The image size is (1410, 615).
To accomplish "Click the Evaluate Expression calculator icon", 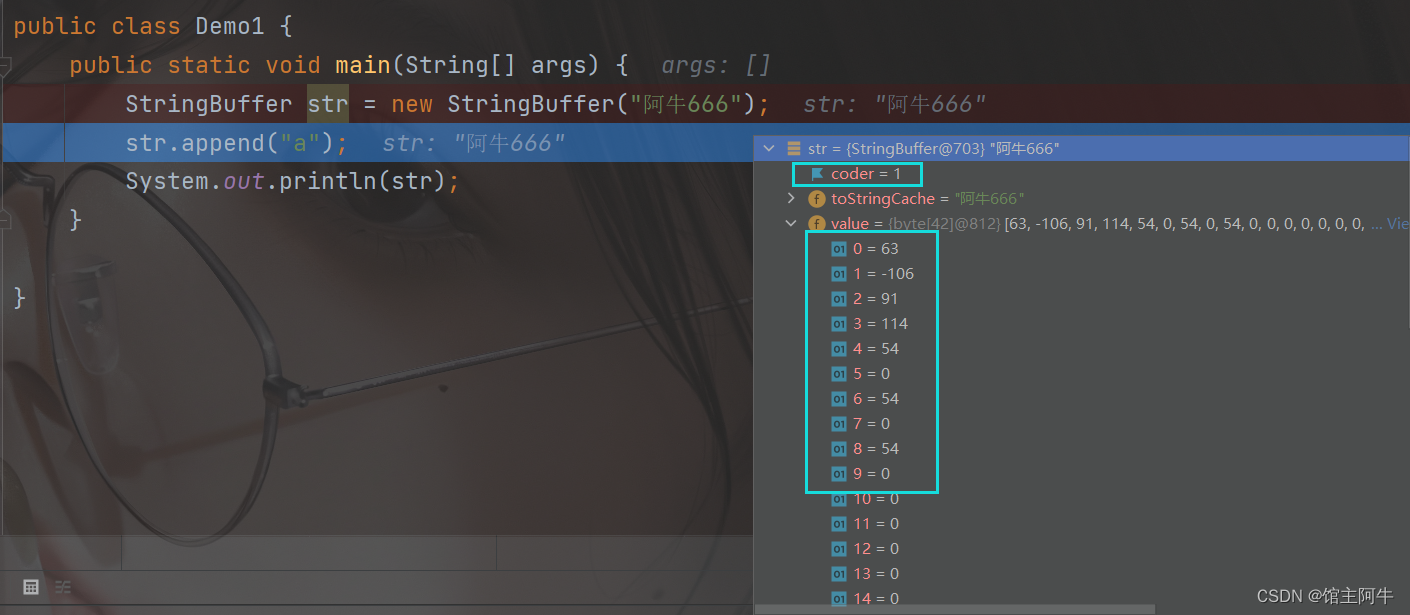I will pos(31,587).
